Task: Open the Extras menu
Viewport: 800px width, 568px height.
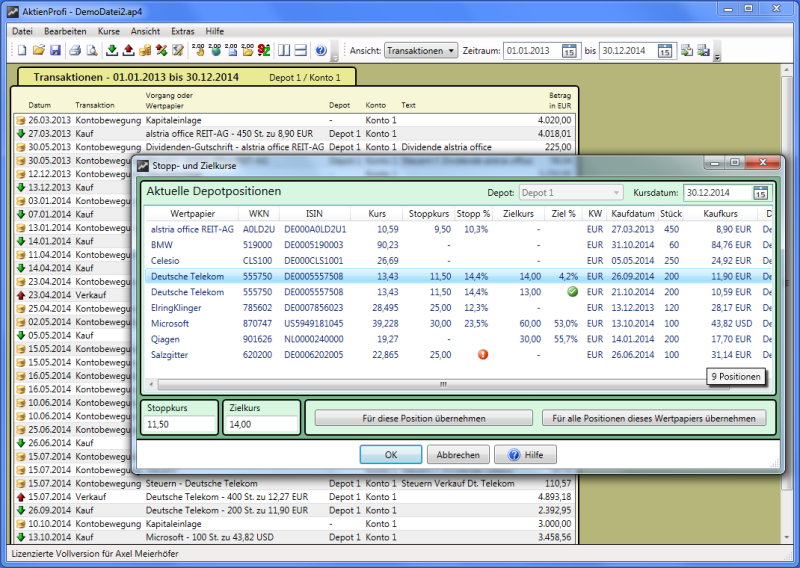Action: click(x=183, y=31)
